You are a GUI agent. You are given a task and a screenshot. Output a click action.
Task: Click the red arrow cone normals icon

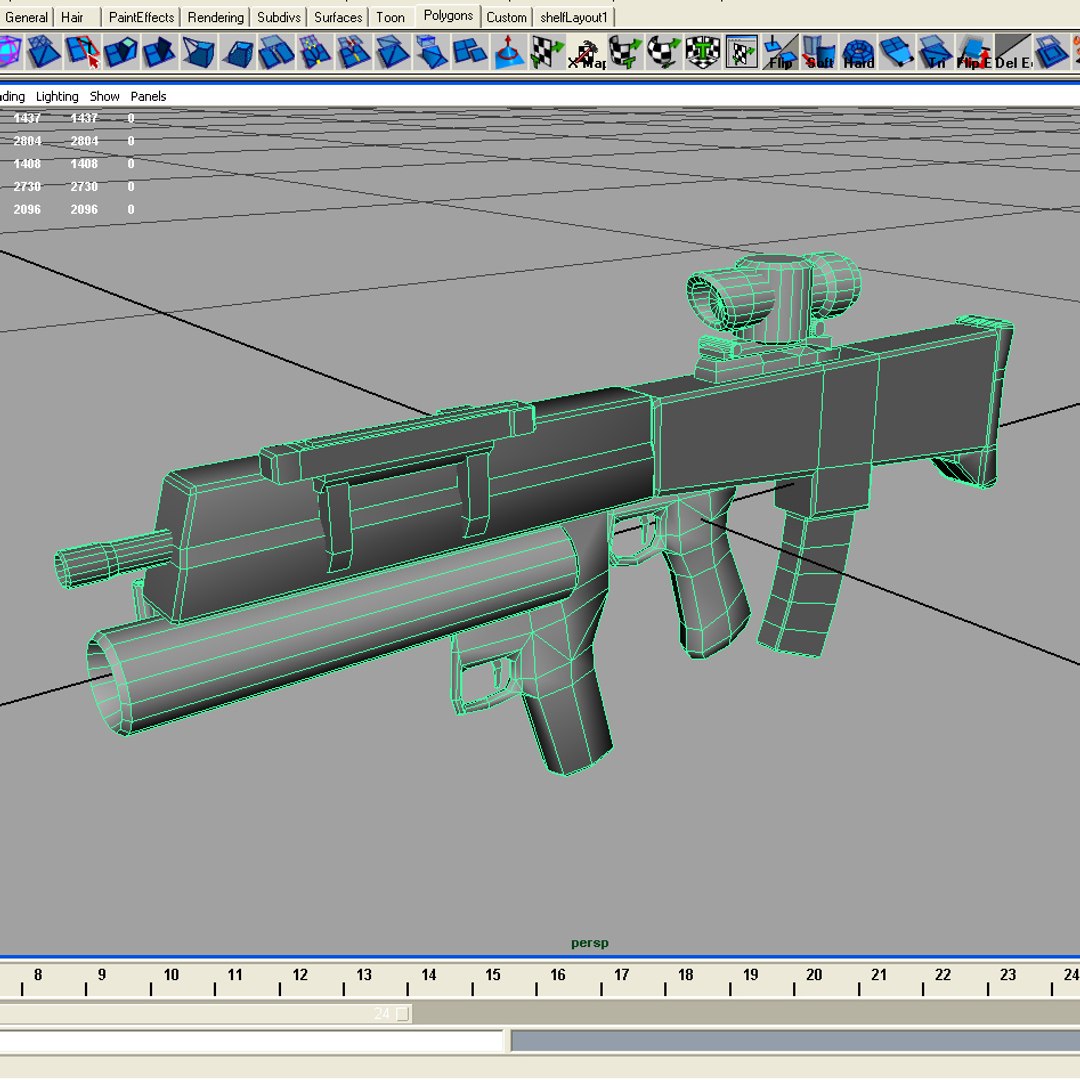(508, 52)
